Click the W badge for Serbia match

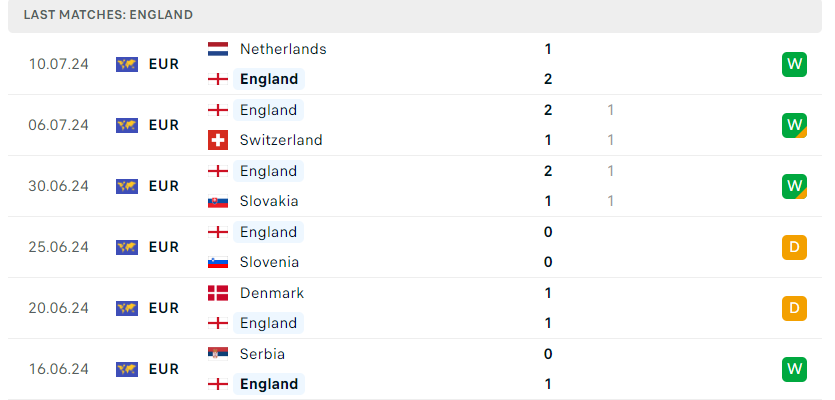click(794, 369)
